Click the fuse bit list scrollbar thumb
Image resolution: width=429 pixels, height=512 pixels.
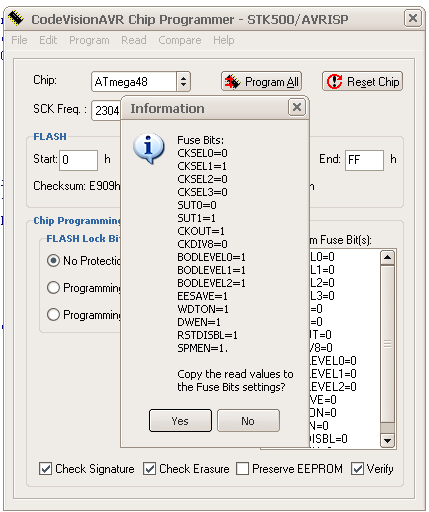click(x=387, y=344)
